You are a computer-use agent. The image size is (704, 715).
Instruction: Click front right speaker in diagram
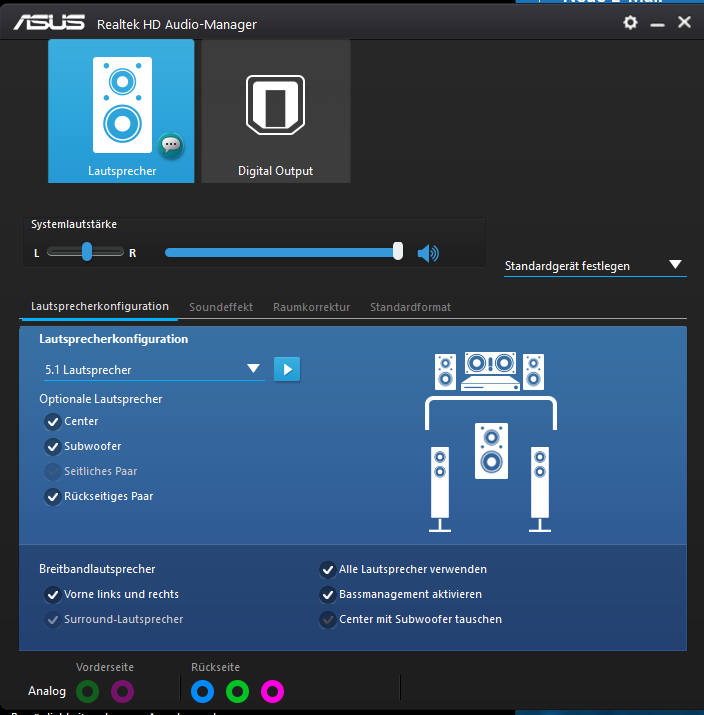click(533, 372)
